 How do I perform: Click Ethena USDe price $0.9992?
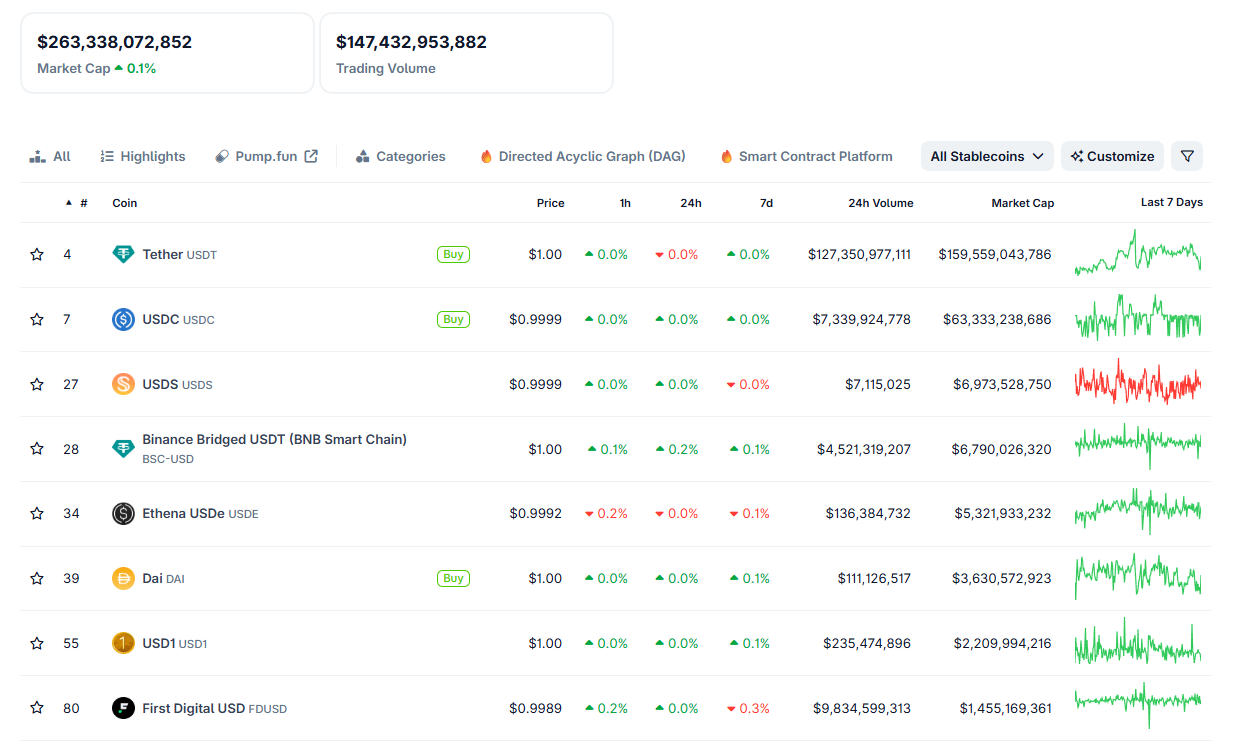(x=535, y=514)
